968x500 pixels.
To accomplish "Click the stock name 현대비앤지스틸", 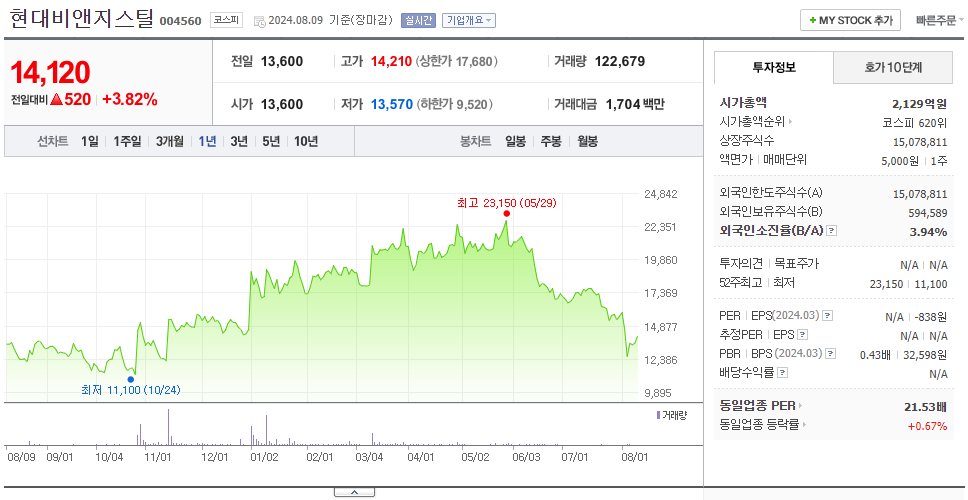I will tap(81, 18).
